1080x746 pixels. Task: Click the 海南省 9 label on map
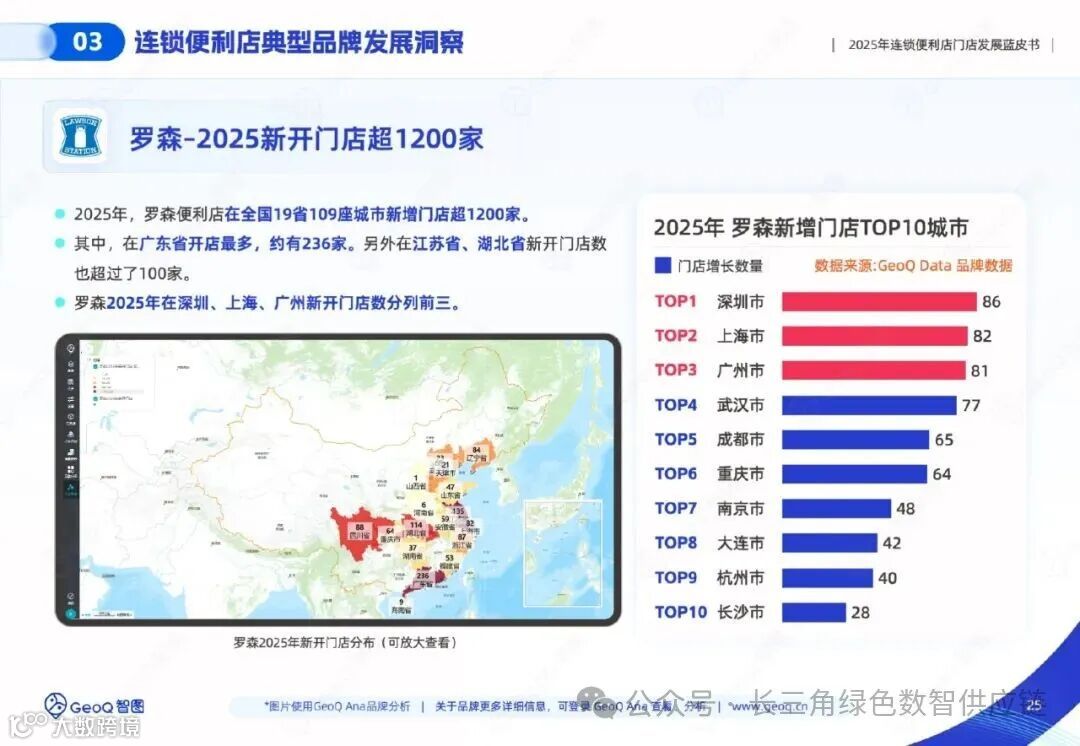(401, 606)
